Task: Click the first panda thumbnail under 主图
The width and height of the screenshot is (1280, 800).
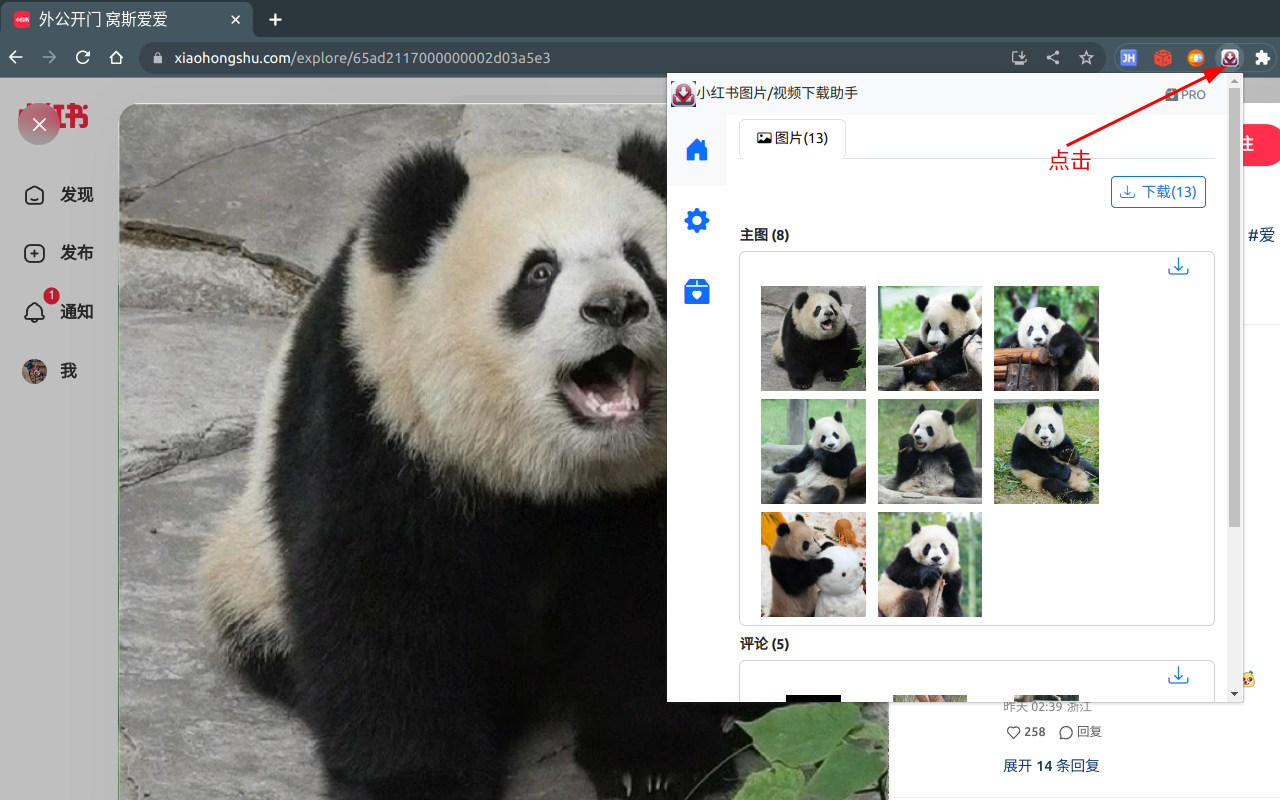Action: click(813, 338)
